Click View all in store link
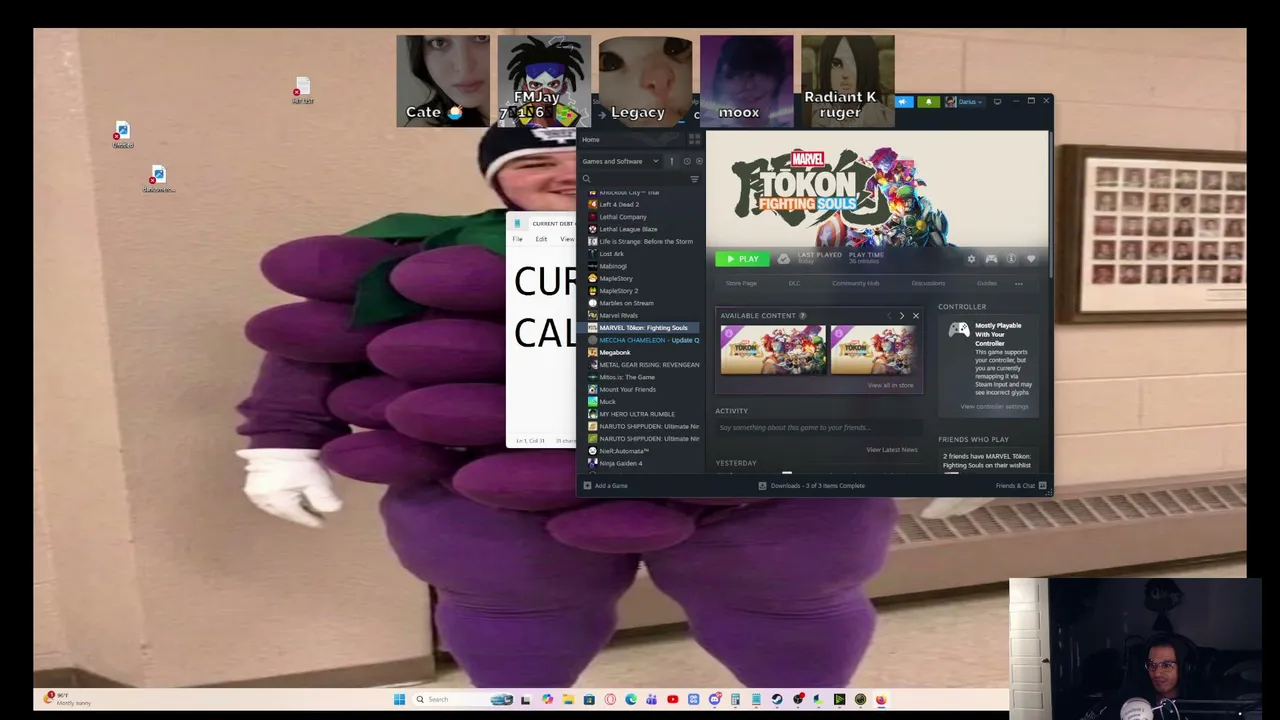Image resolution: width=1280 pixels, height=720 pixels. pos(890,385)
